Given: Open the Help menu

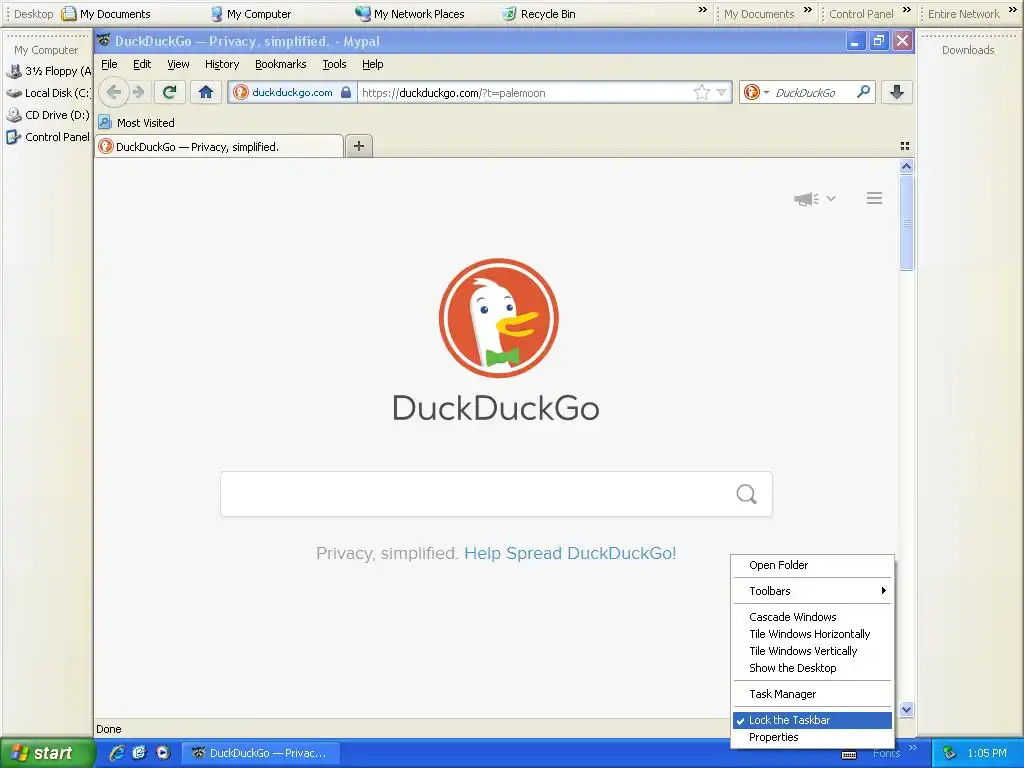Looking at the screenshot, I should (x=372, y=64).
